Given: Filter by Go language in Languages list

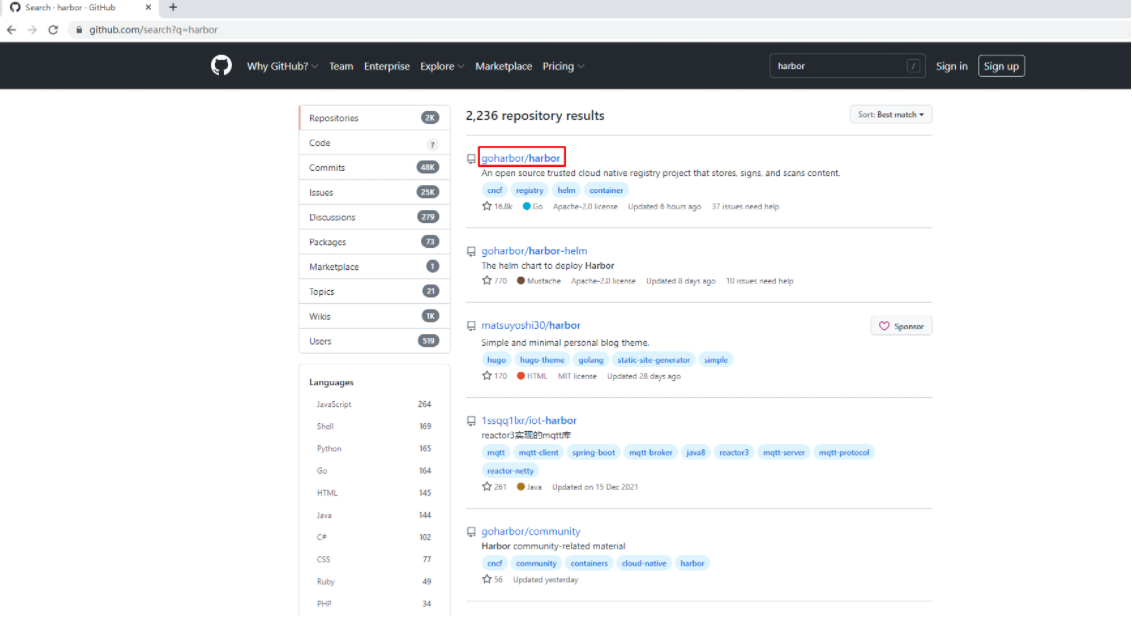Looking at the screenshot, I should [374, 471].
